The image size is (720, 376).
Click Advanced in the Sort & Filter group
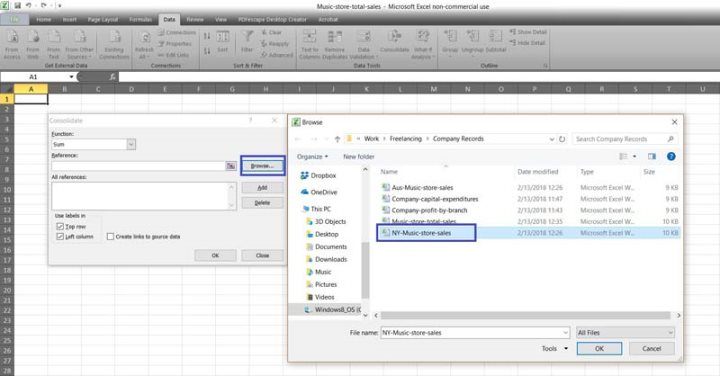pos(277,55)
